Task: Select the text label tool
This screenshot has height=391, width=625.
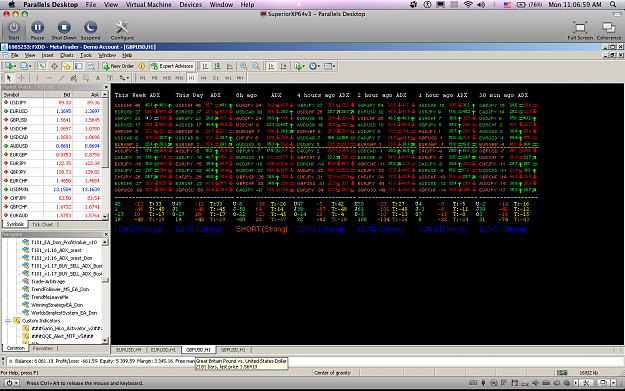Action: pos(110,78)
